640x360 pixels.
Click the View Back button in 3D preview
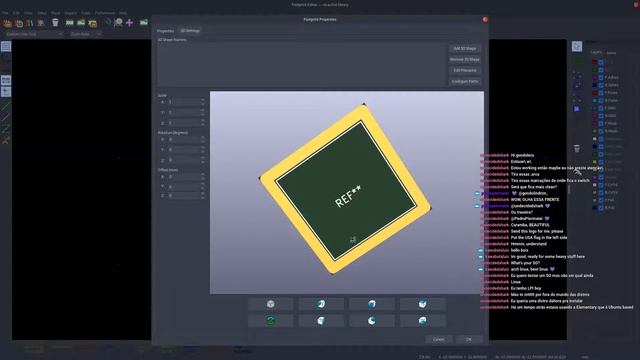pyautogui.click(x=372, y=320)
